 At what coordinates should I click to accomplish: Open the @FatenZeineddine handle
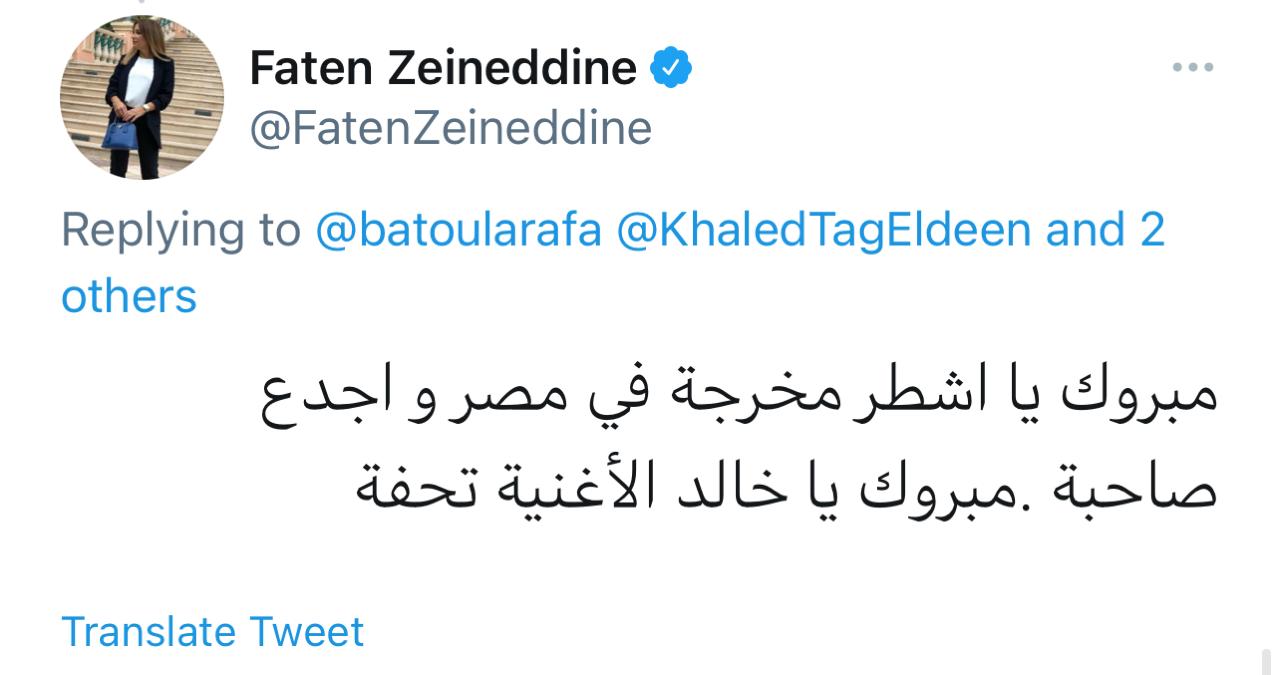(450, 129)
